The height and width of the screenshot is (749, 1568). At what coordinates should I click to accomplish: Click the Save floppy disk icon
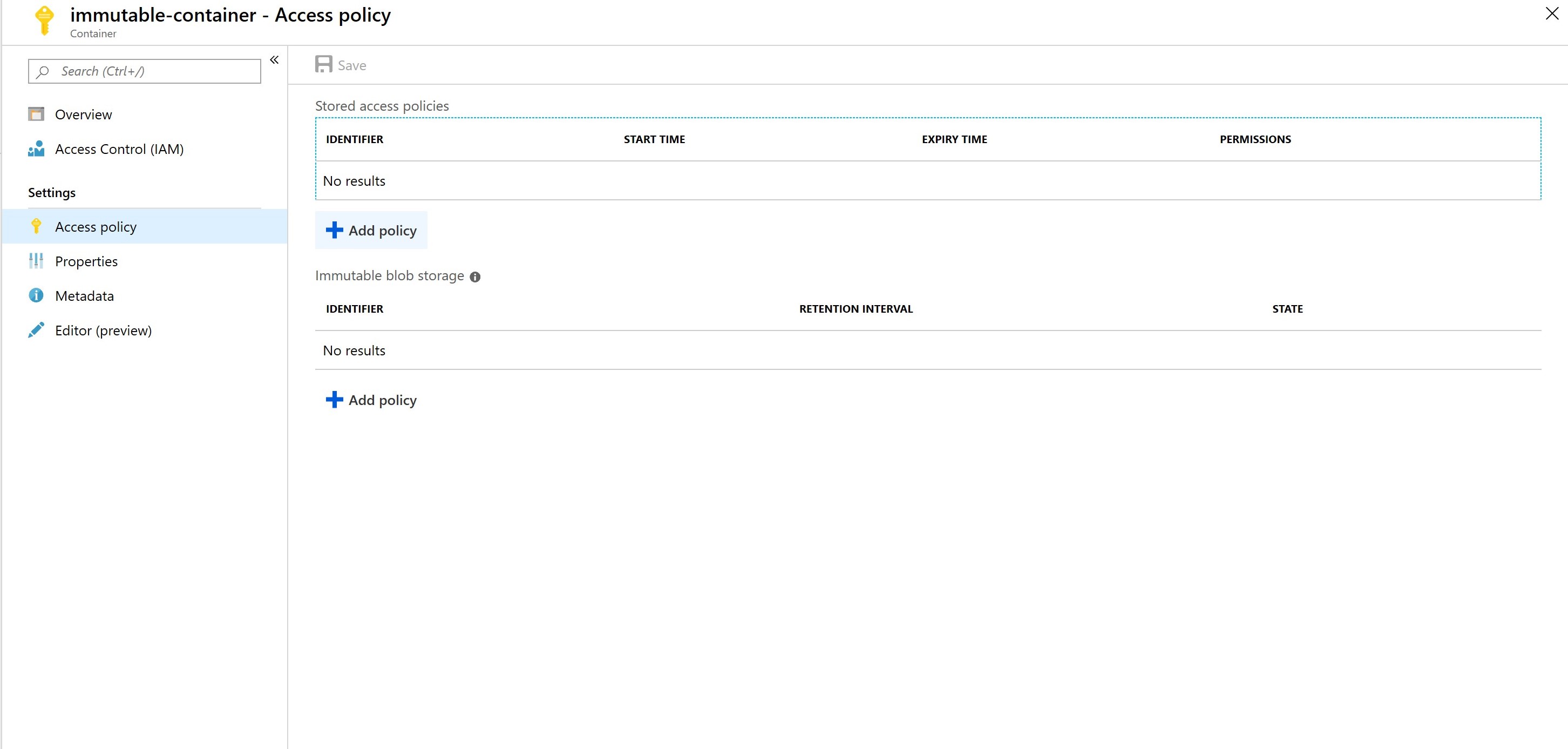pyautogui.click(x=323, y=65)
